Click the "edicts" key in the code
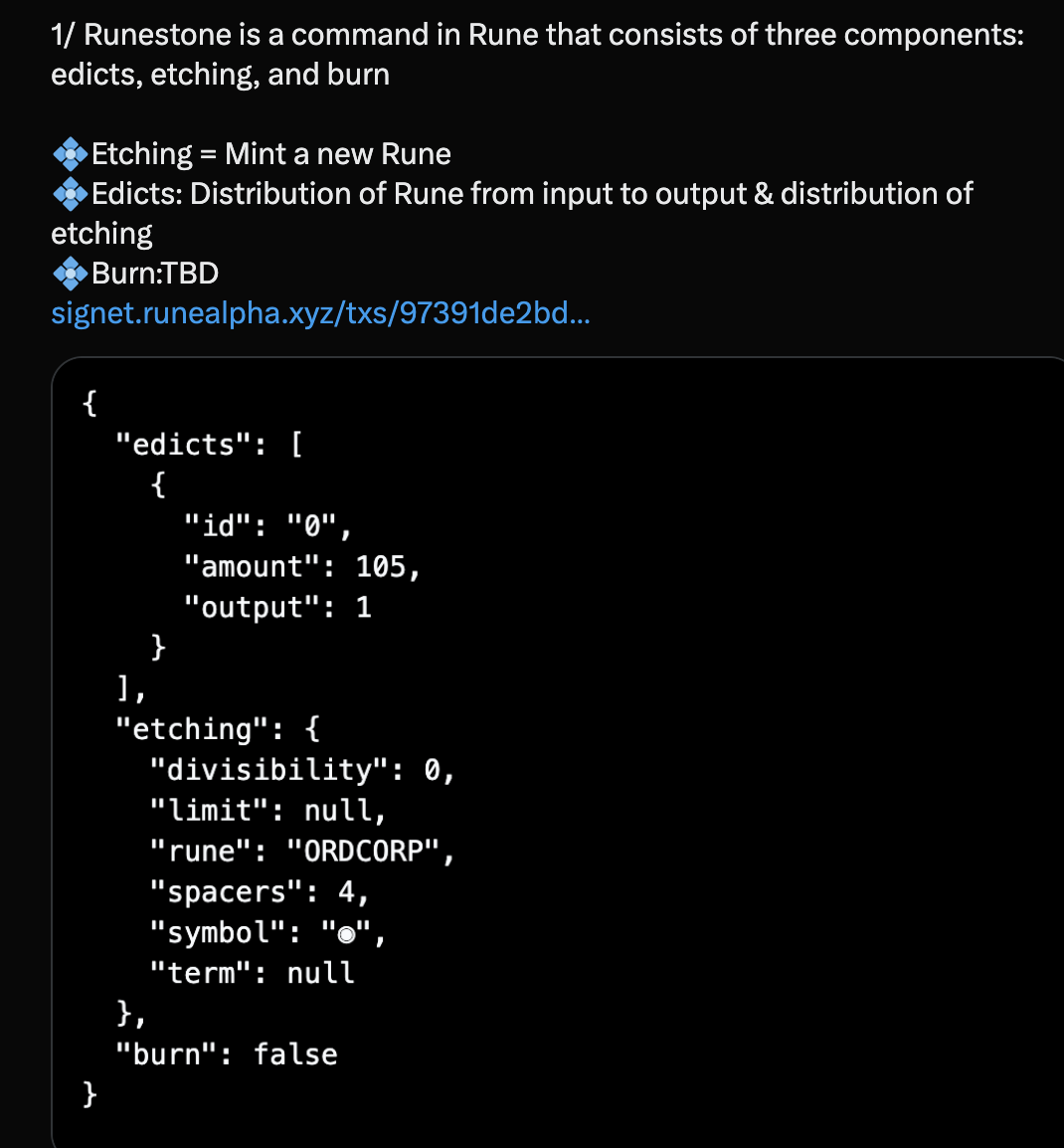This screenshot has width=1064, height=1148. 189,445
